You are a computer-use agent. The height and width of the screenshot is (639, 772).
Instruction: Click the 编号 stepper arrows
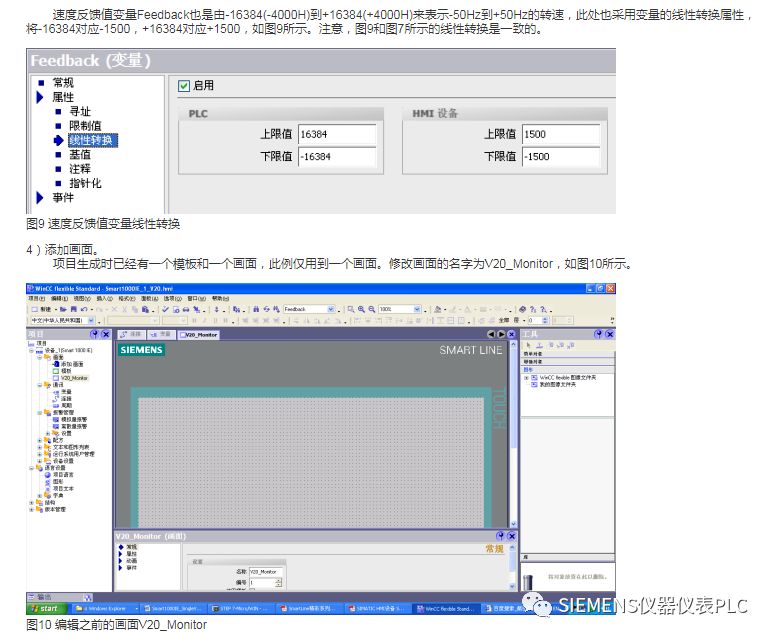(x=279, y=582)
